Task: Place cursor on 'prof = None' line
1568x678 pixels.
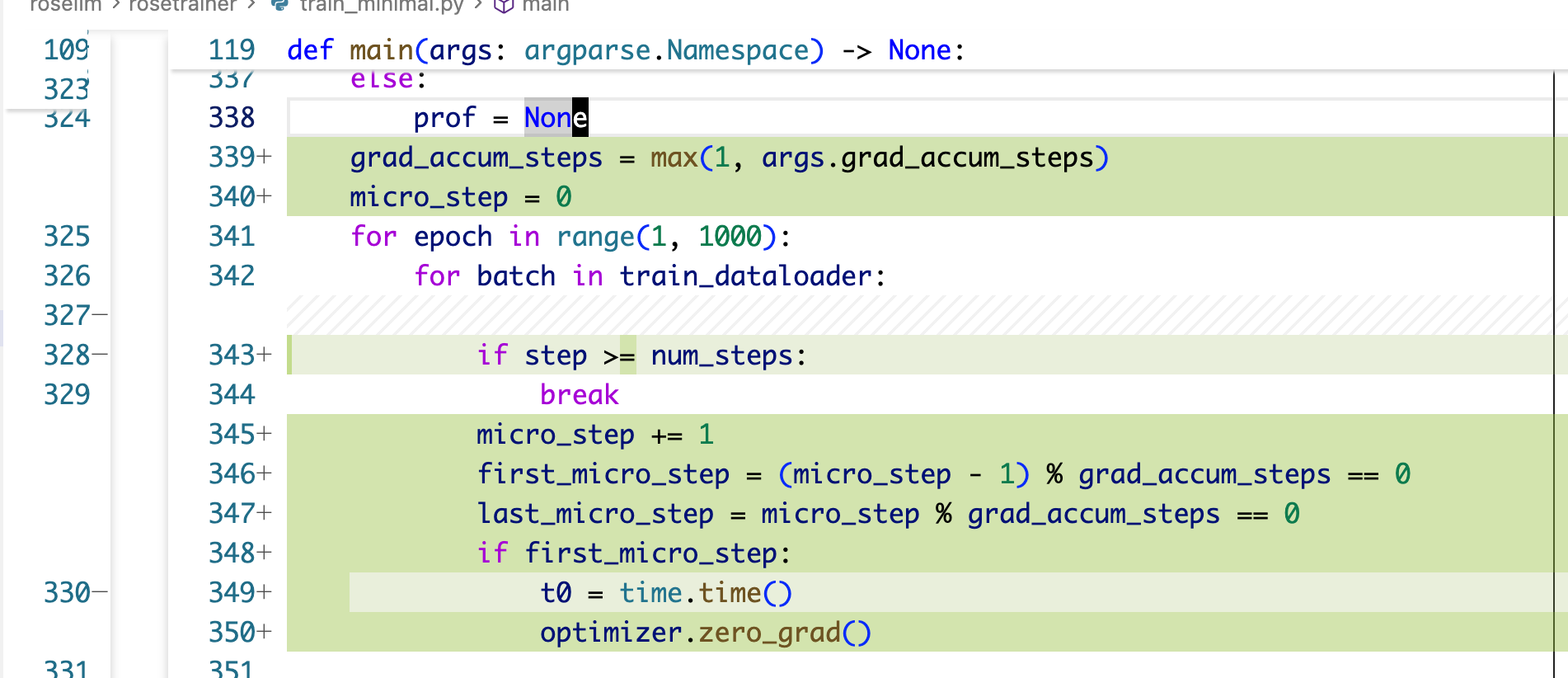Action: [x=500, y=118]
